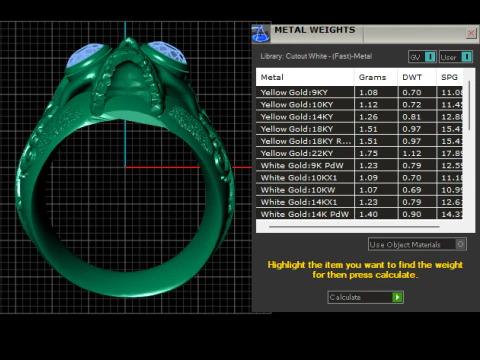This screenshot has width=480, height=360.
Task: Select the White Gold:10KX1 row
Action: (x=359, y=178)
